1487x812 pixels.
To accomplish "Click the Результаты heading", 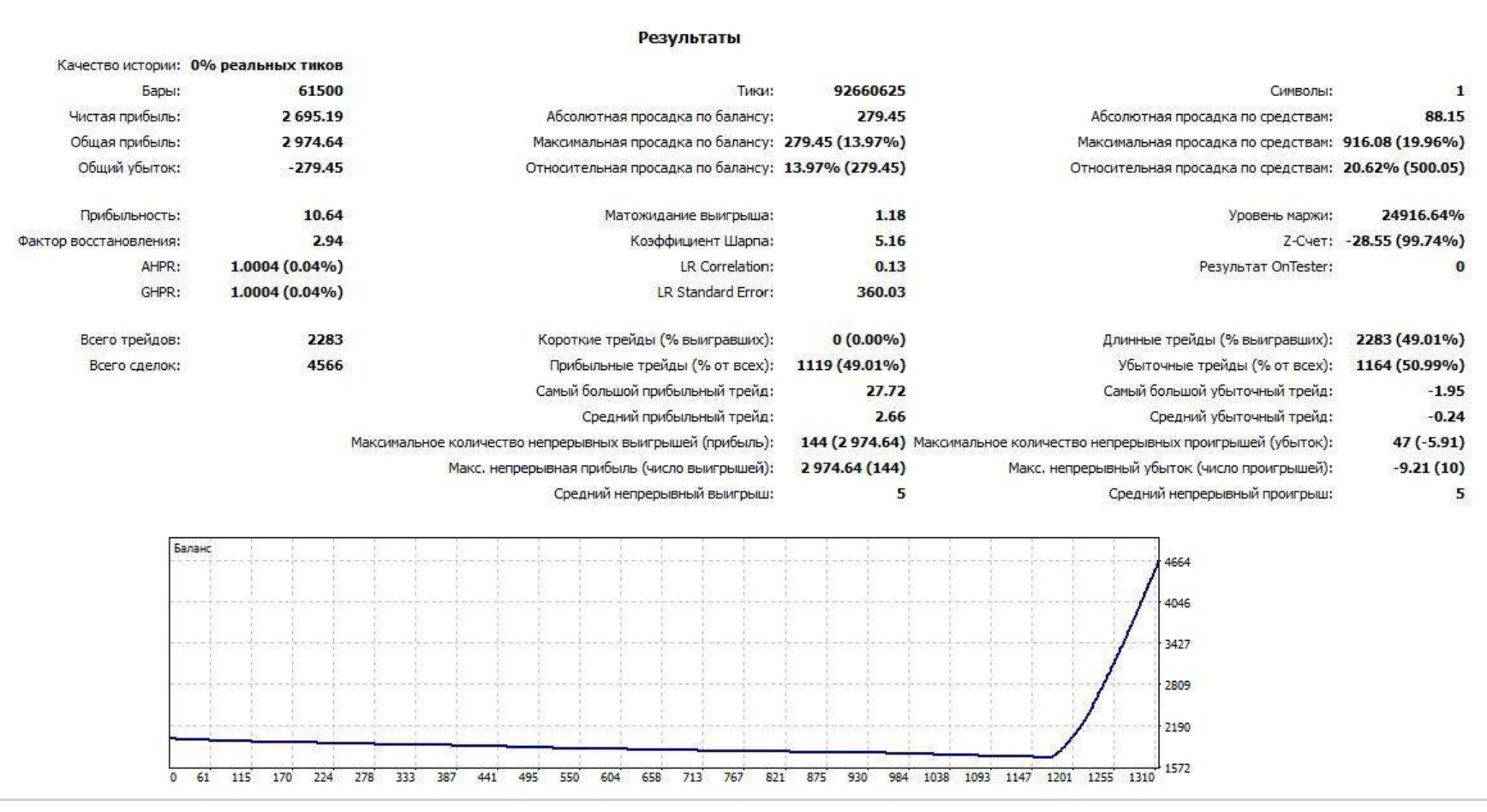I will [689, 38].
